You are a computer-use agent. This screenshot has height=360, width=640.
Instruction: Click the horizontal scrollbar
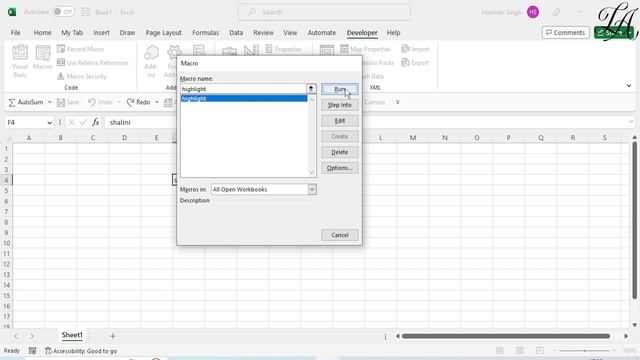pos(506,336)
